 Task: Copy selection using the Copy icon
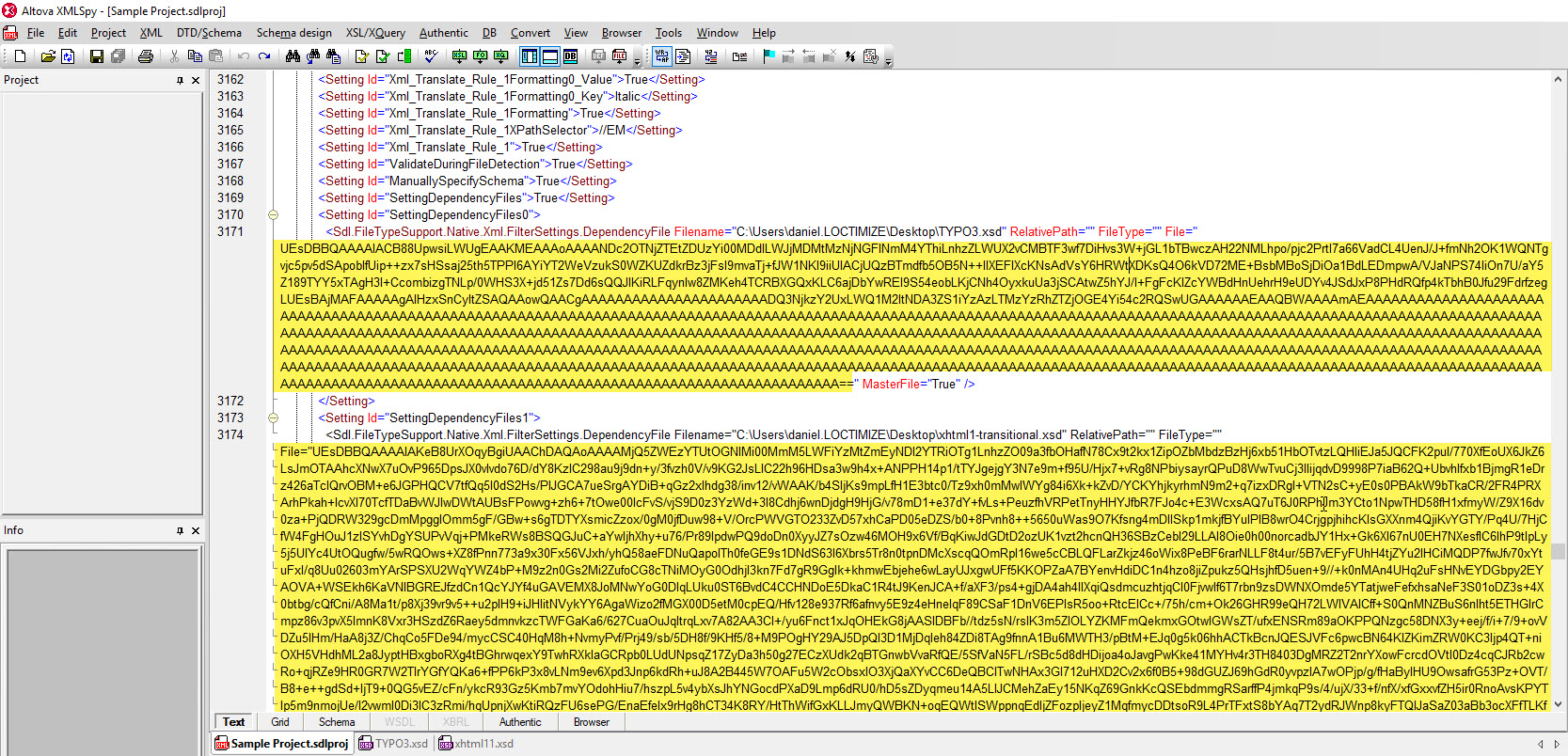pos(195,56)
